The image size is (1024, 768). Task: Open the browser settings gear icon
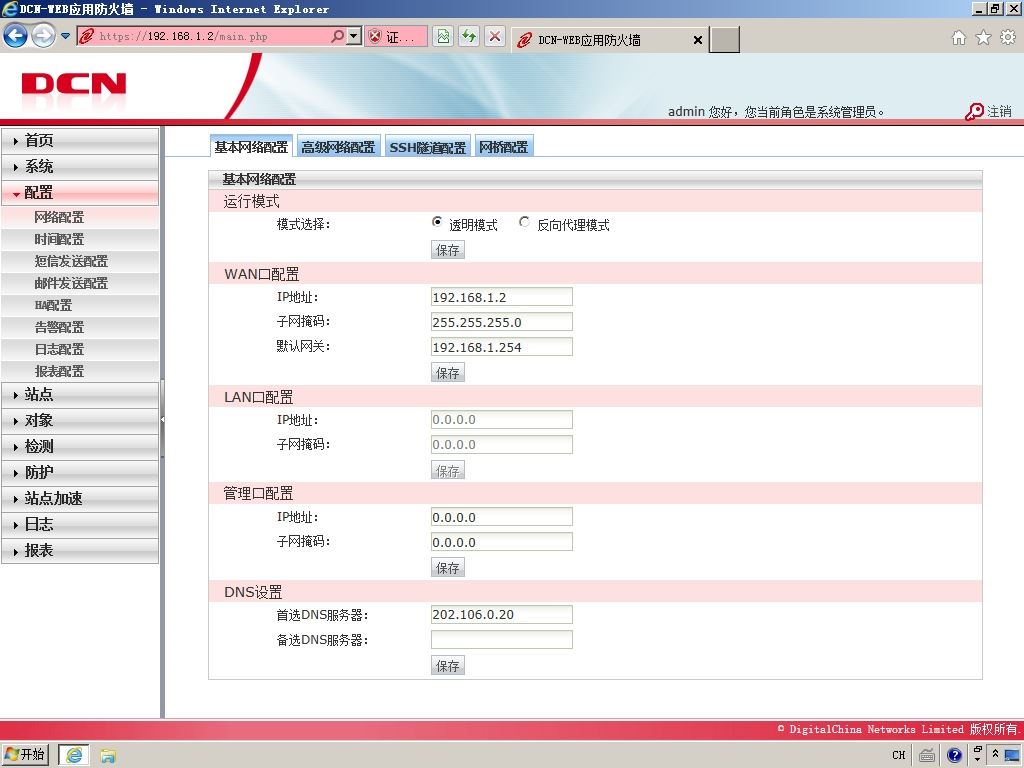[1008, 38]
